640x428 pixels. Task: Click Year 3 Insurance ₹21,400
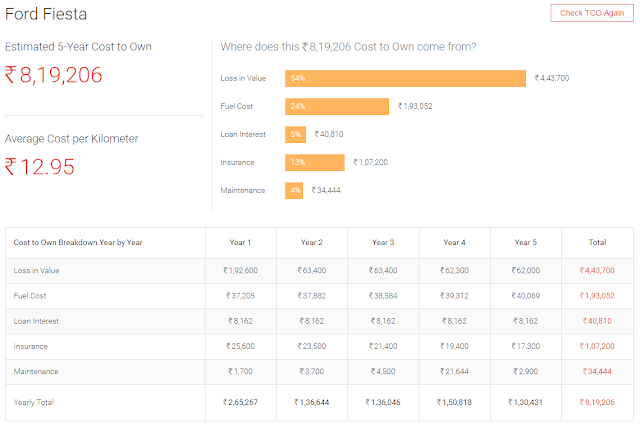(383, 346)
